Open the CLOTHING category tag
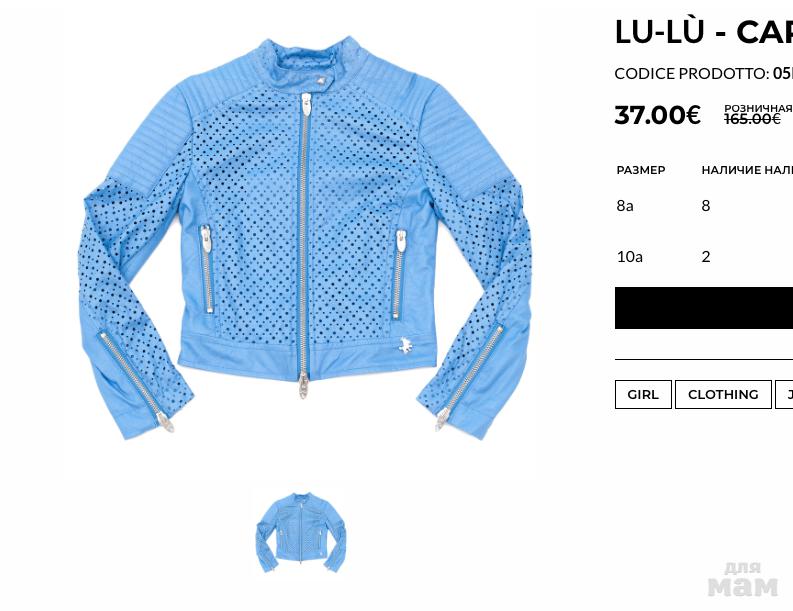The height and width of the screenshot is (611, 793). click(723, 395)
